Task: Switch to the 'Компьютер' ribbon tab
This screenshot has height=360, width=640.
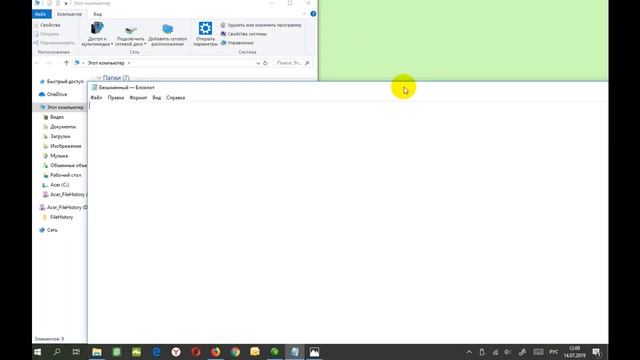Action: point(69,14)
